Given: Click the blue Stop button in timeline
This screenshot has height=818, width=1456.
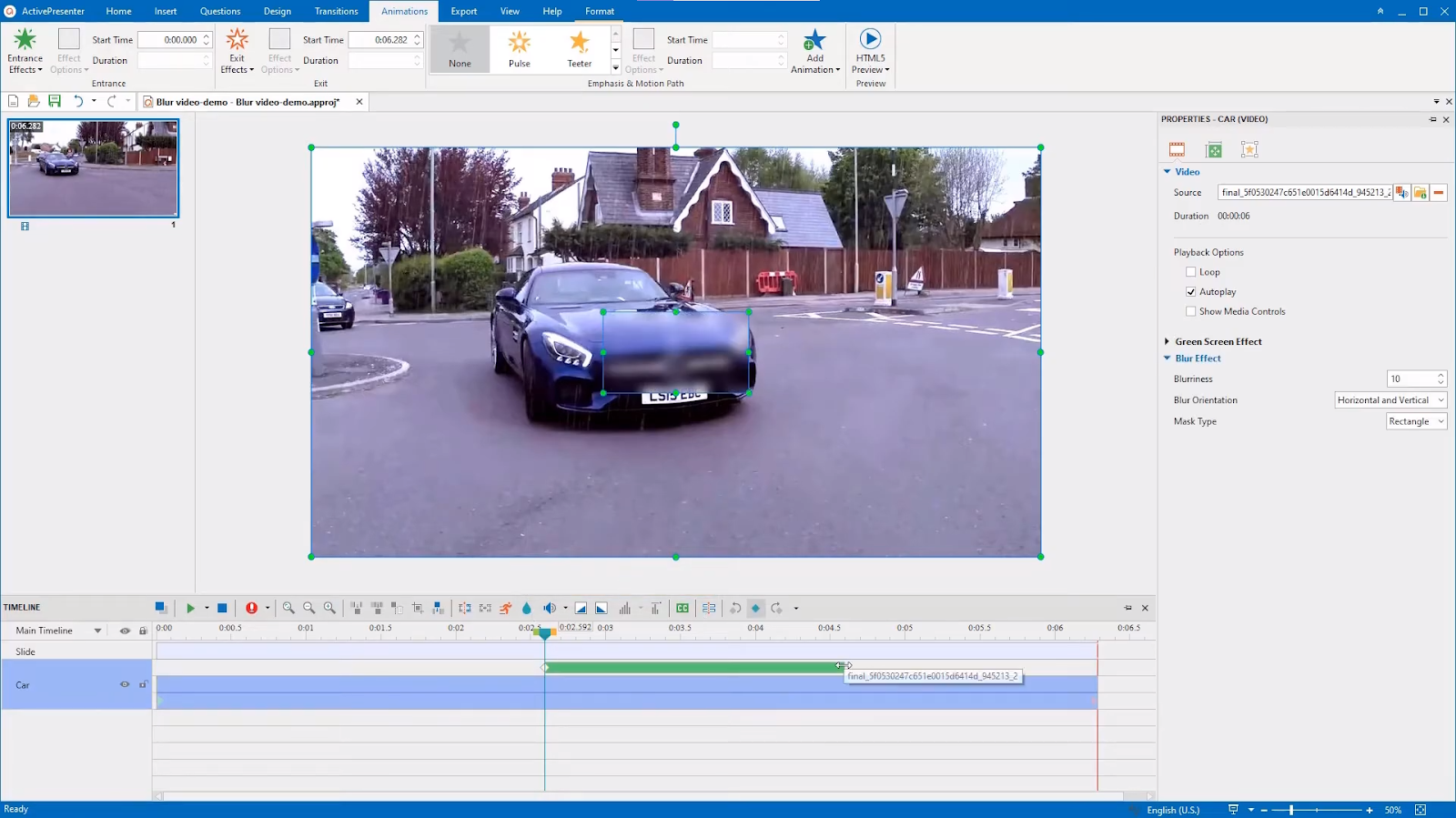Looking at the screenshot, I should click(x=222, y=608).
